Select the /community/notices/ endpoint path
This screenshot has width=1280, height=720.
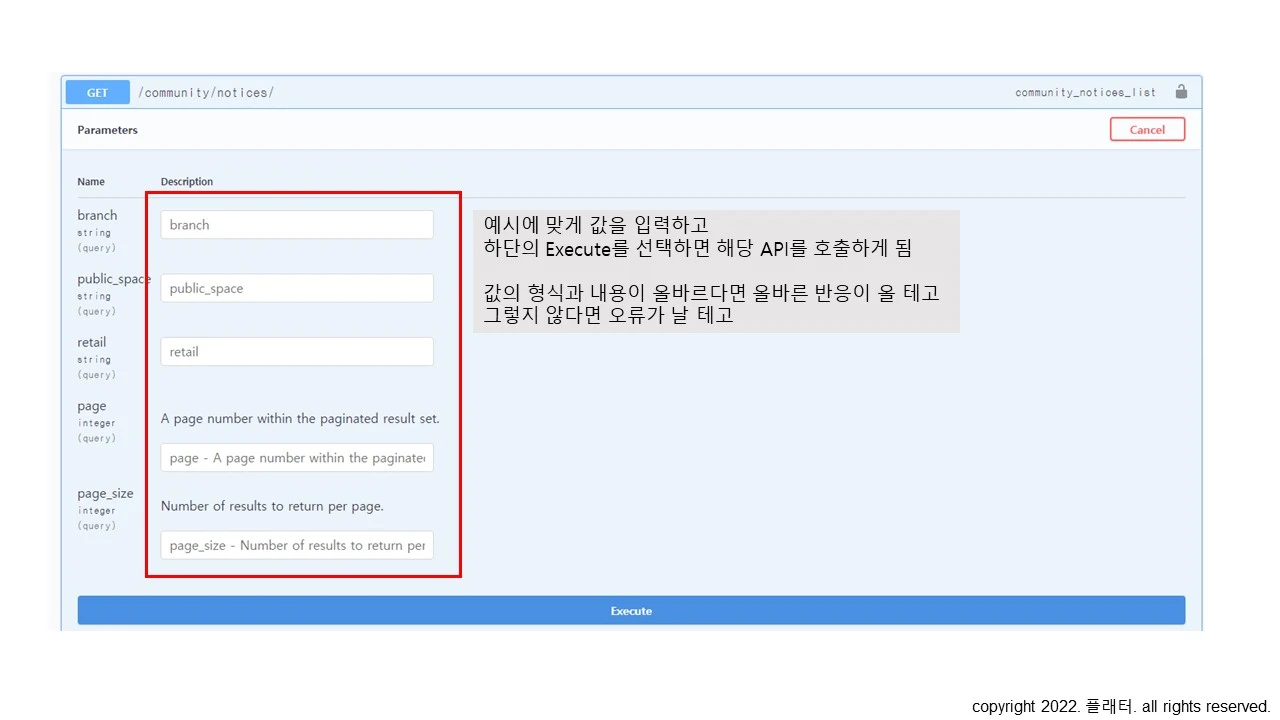point(206,92)
